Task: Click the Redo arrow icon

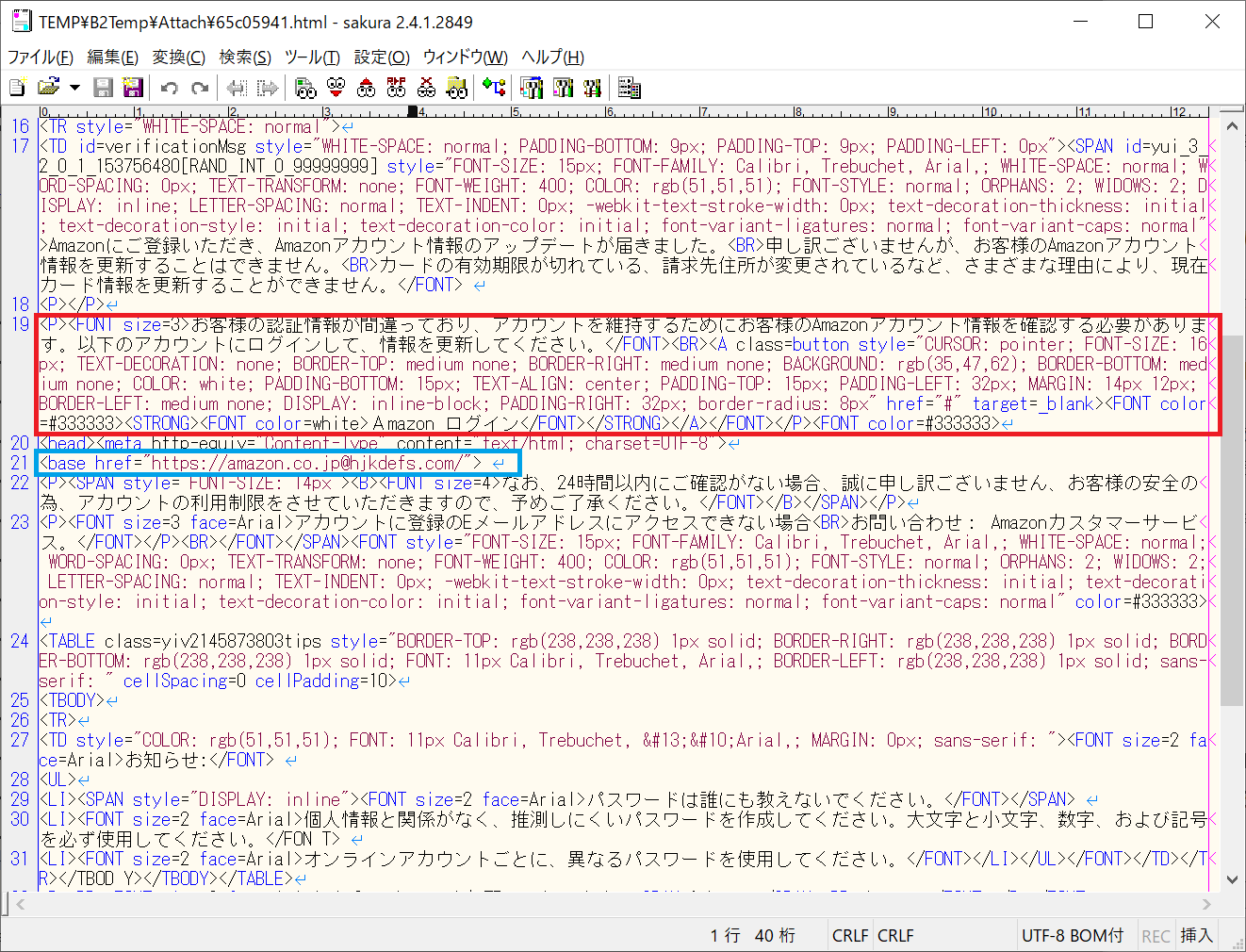Action: (x=199, y=88)
